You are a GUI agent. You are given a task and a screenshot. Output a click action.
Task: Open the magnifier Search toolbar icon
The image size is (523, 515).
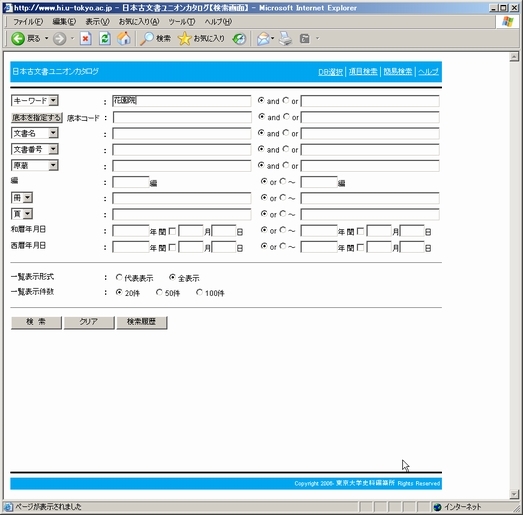click(x=146, y=39)
